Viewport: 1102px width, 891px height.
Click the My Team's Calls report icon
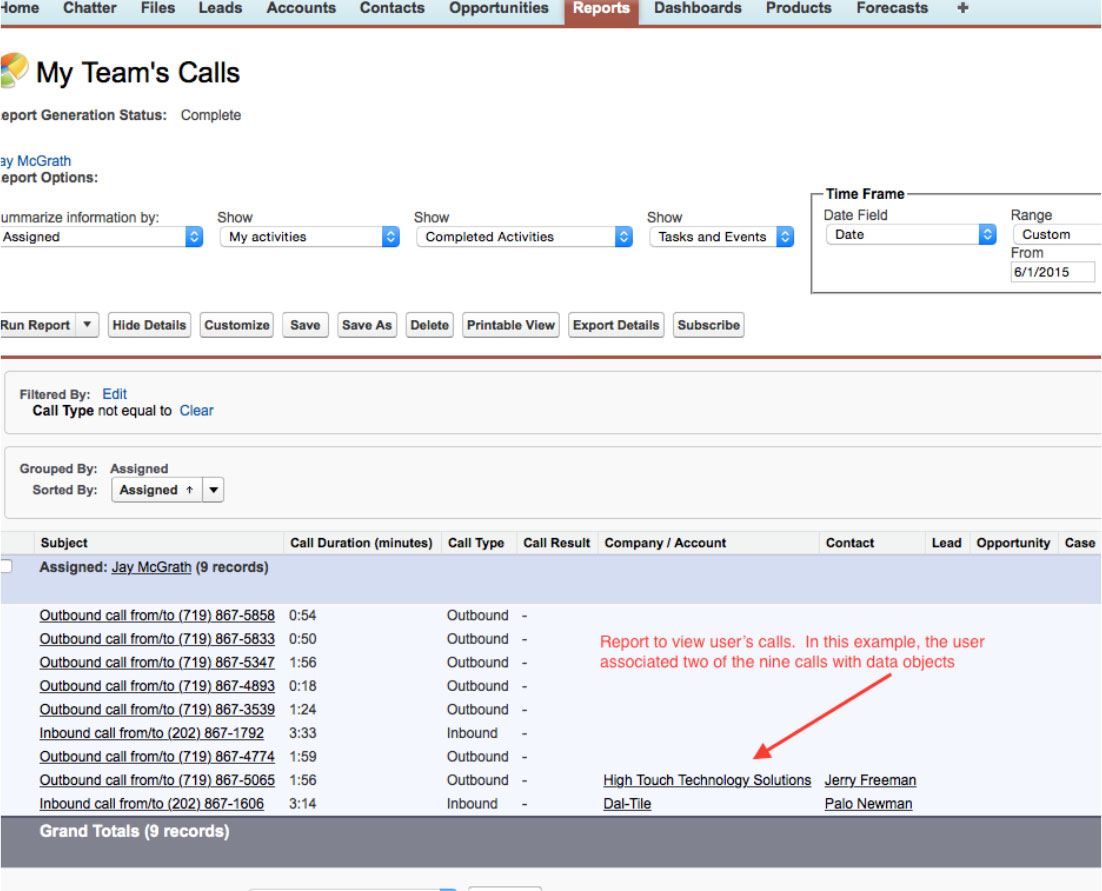(13, 71)
